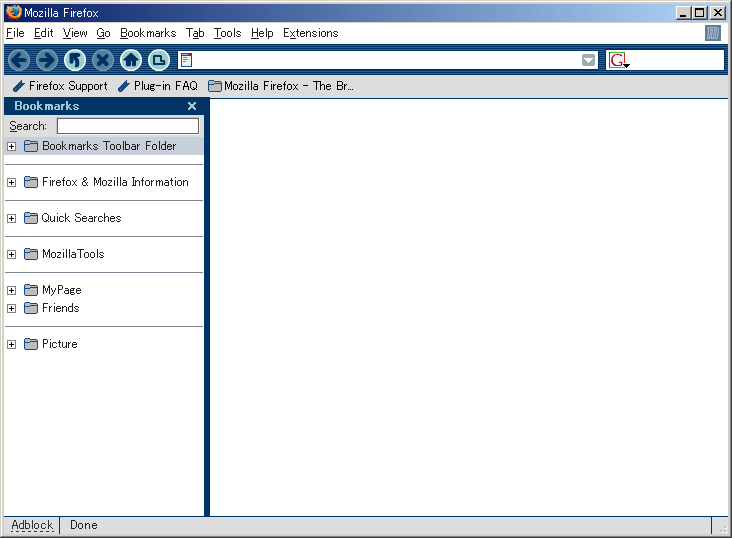Open the Tab menu
Image resolution: width=732 pixels, height=538 pixels.
pyautogui.click(x=195, y=33)
